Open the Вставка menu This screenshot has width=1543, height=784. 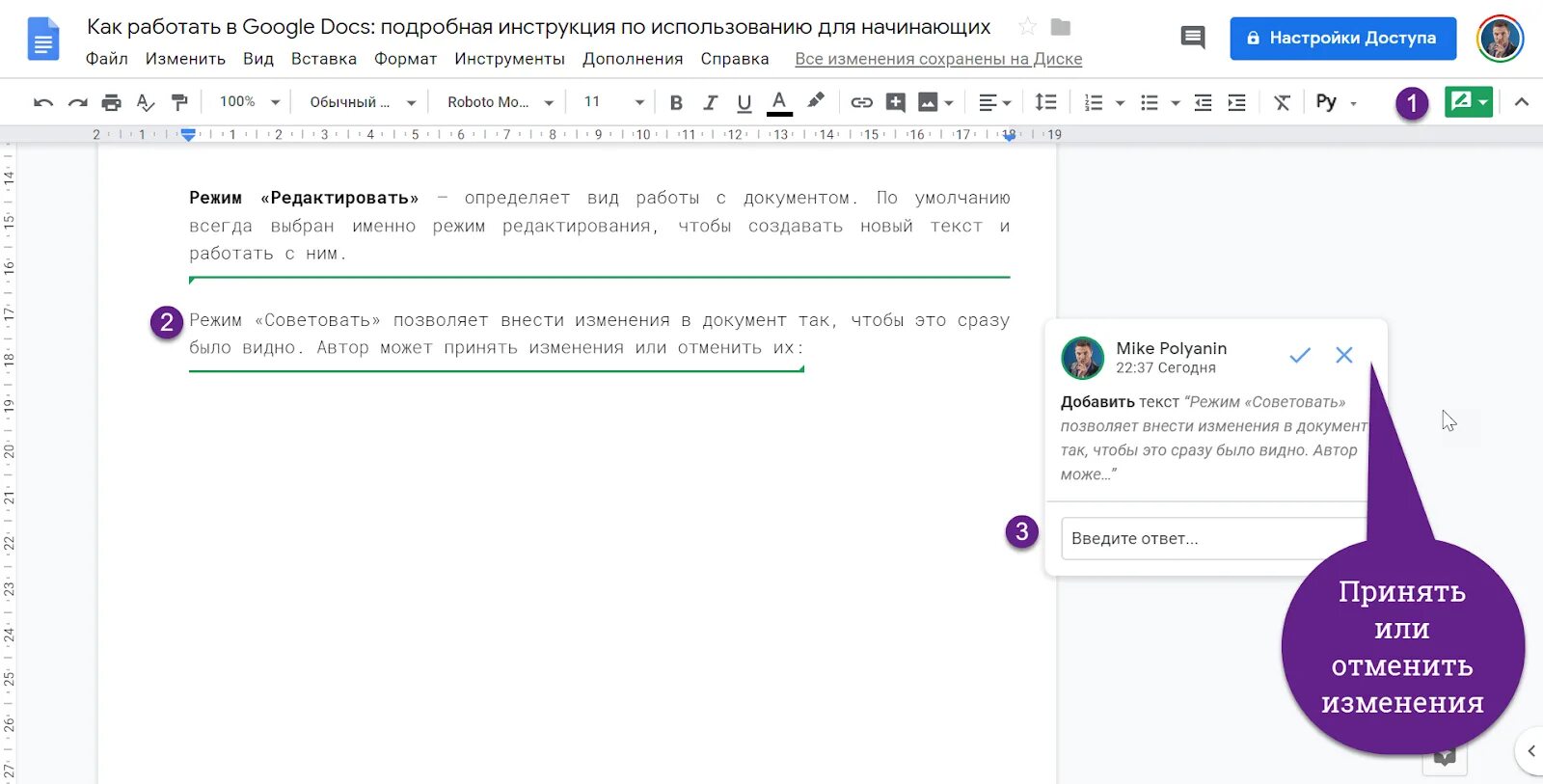pos(324,59)
